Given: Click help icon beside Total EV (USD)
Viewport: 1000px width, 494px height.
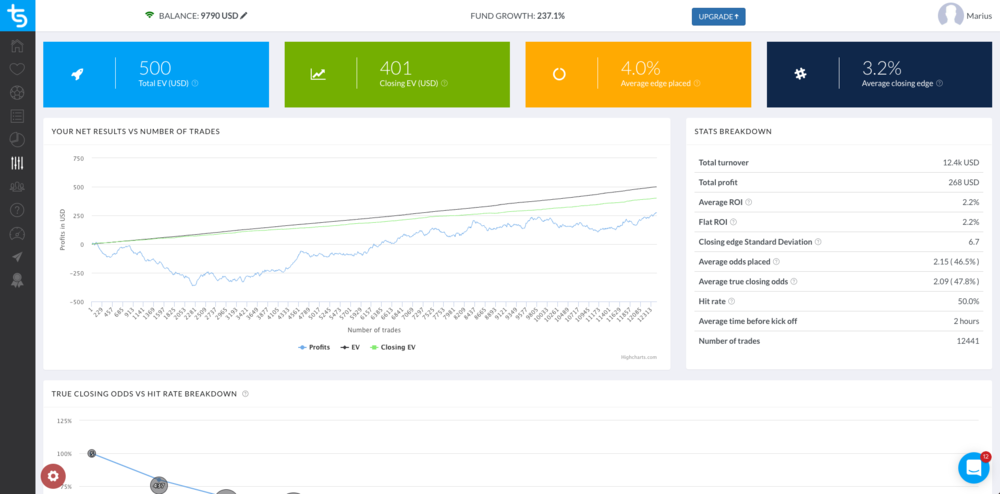Looking at the screenshot, I should click(195, 83).
